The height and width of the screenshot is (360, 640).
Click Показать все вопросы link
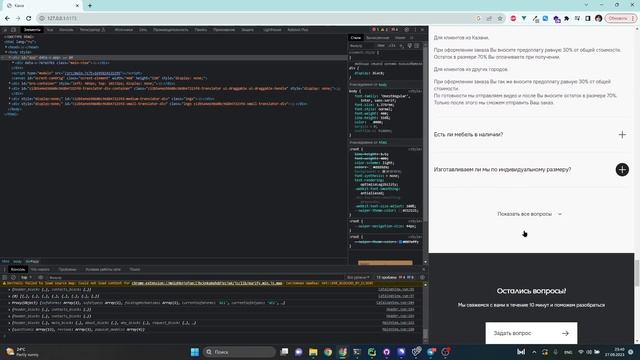[x=529, y=214]
